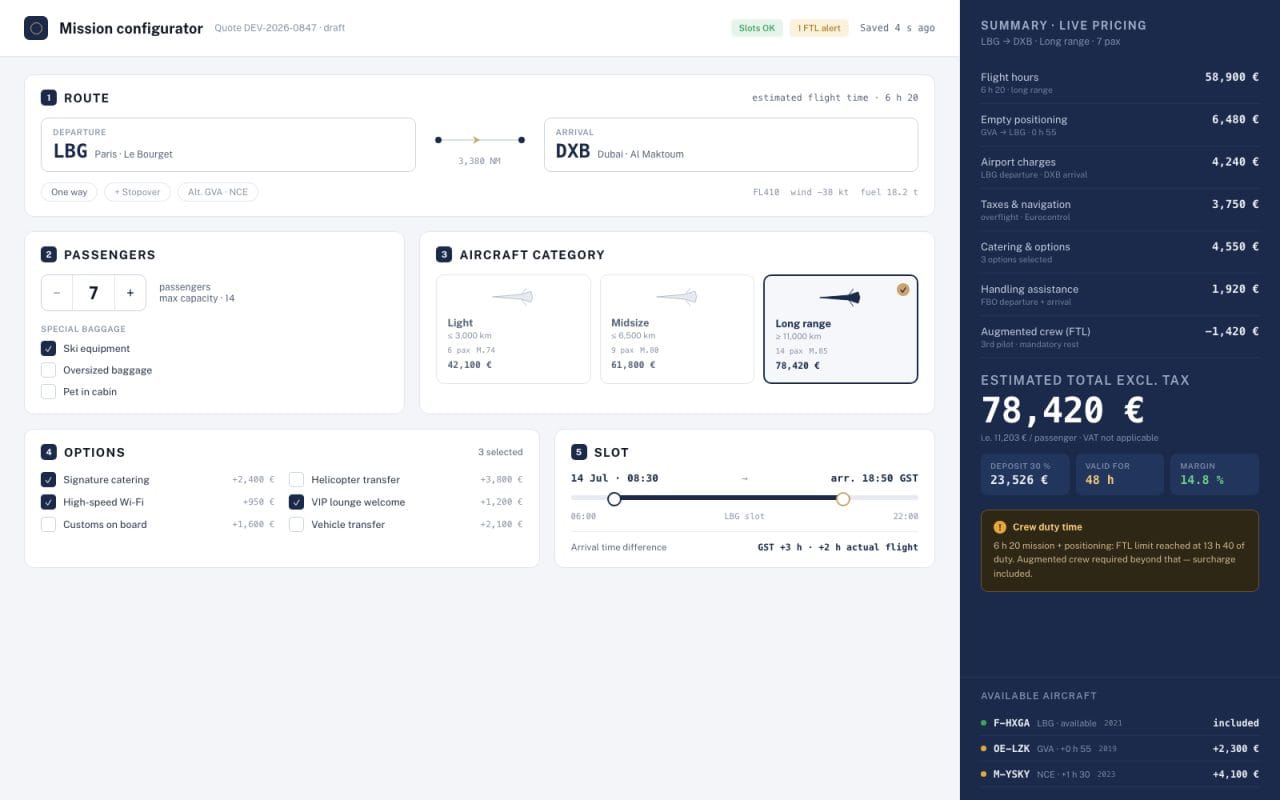Click the step 4 Options number badge
The image size is (1280, 800).
click(x=49, y=452)
